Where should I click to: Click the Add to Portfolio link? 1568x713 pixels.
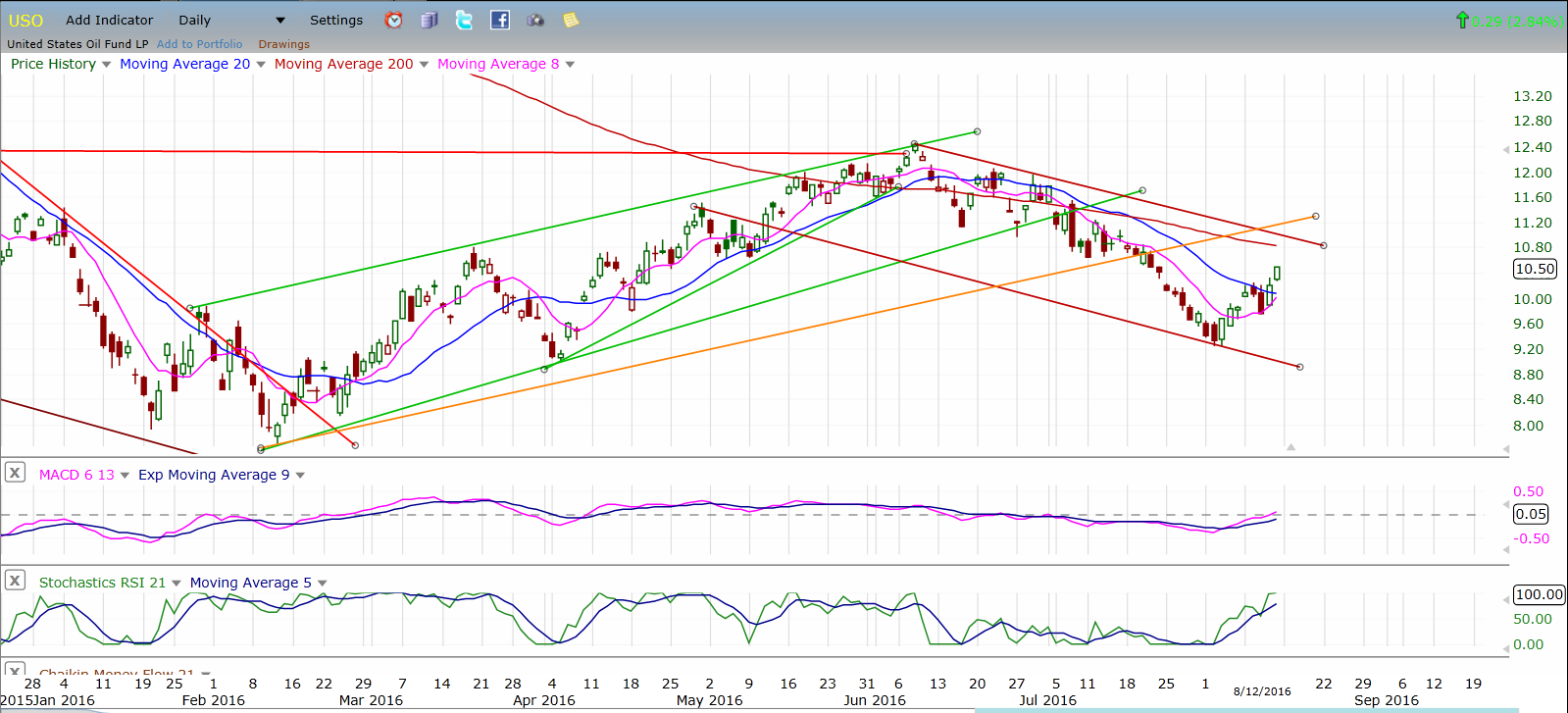pos(199,44)
